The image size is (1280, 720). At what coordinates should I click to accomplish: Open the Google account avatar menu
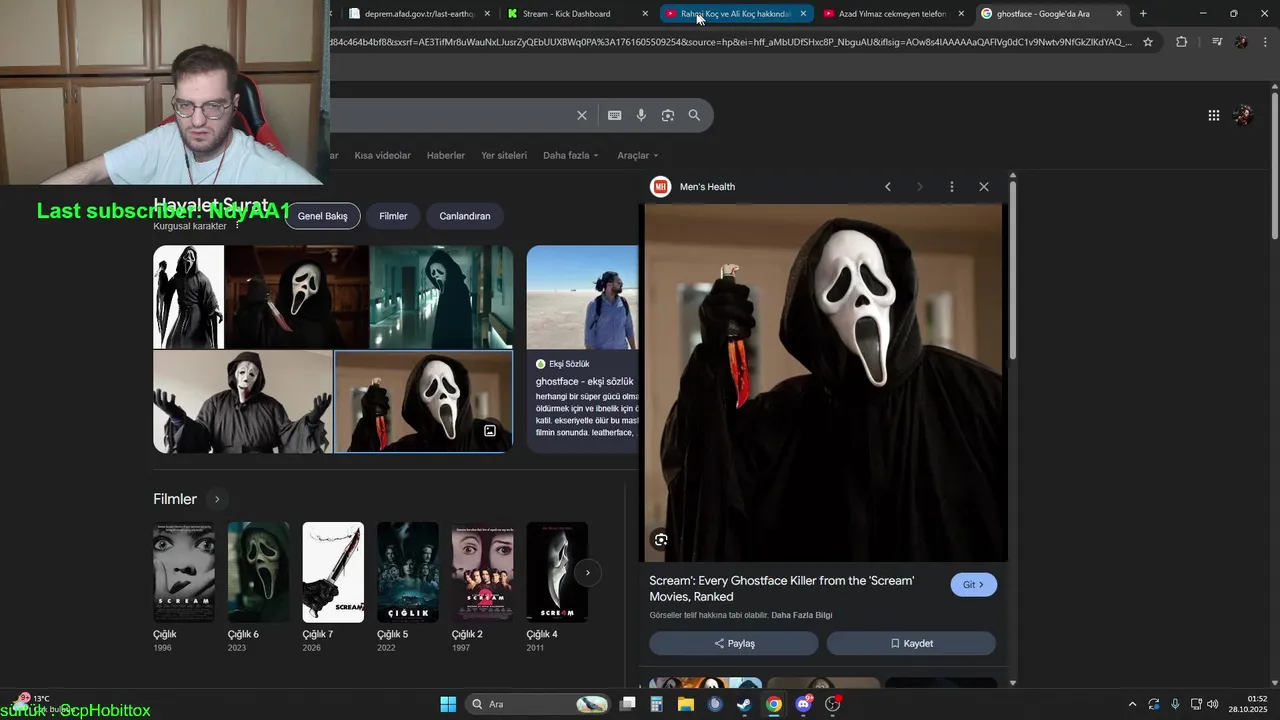(1243, 115)
